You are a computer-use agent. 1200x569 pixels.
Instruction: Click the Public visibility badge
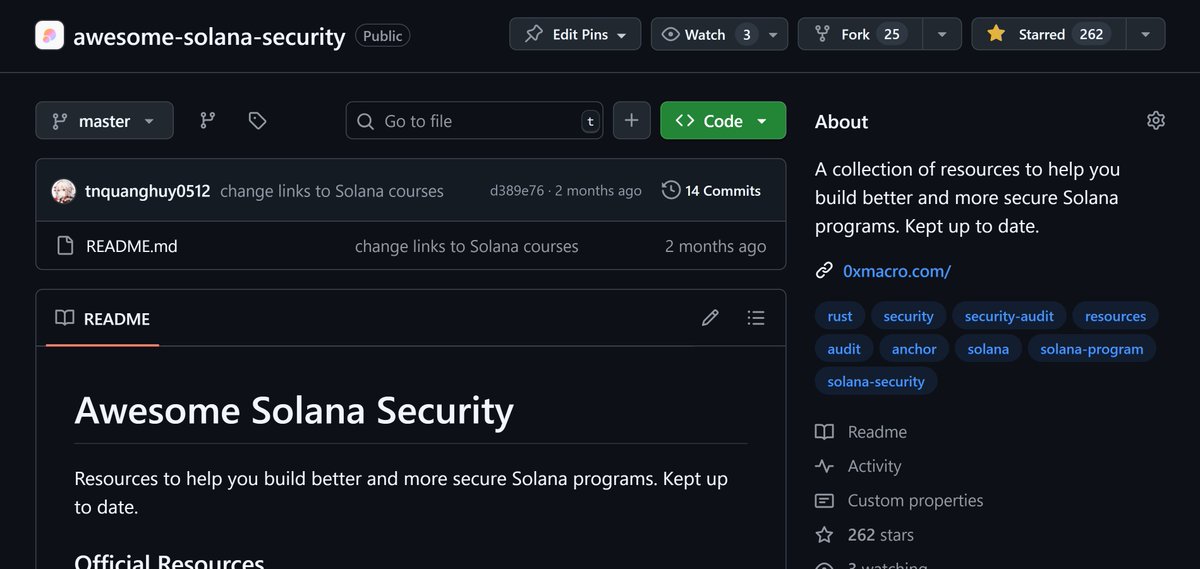(x=382, y=36)
